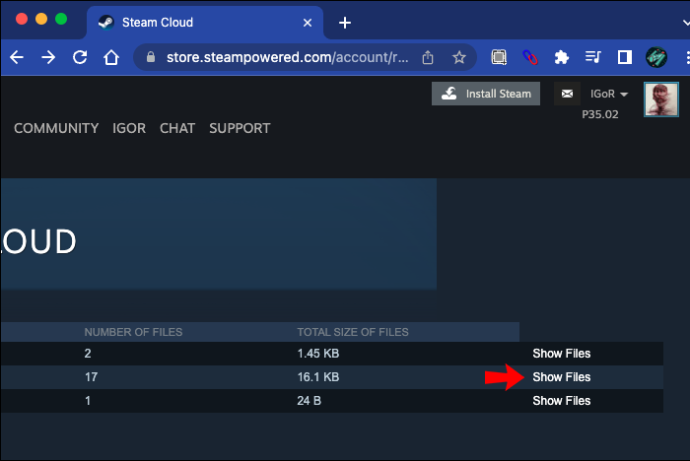690x461 pixels.
Task: Open the IGOR profile menu
Action: point(129,128)
